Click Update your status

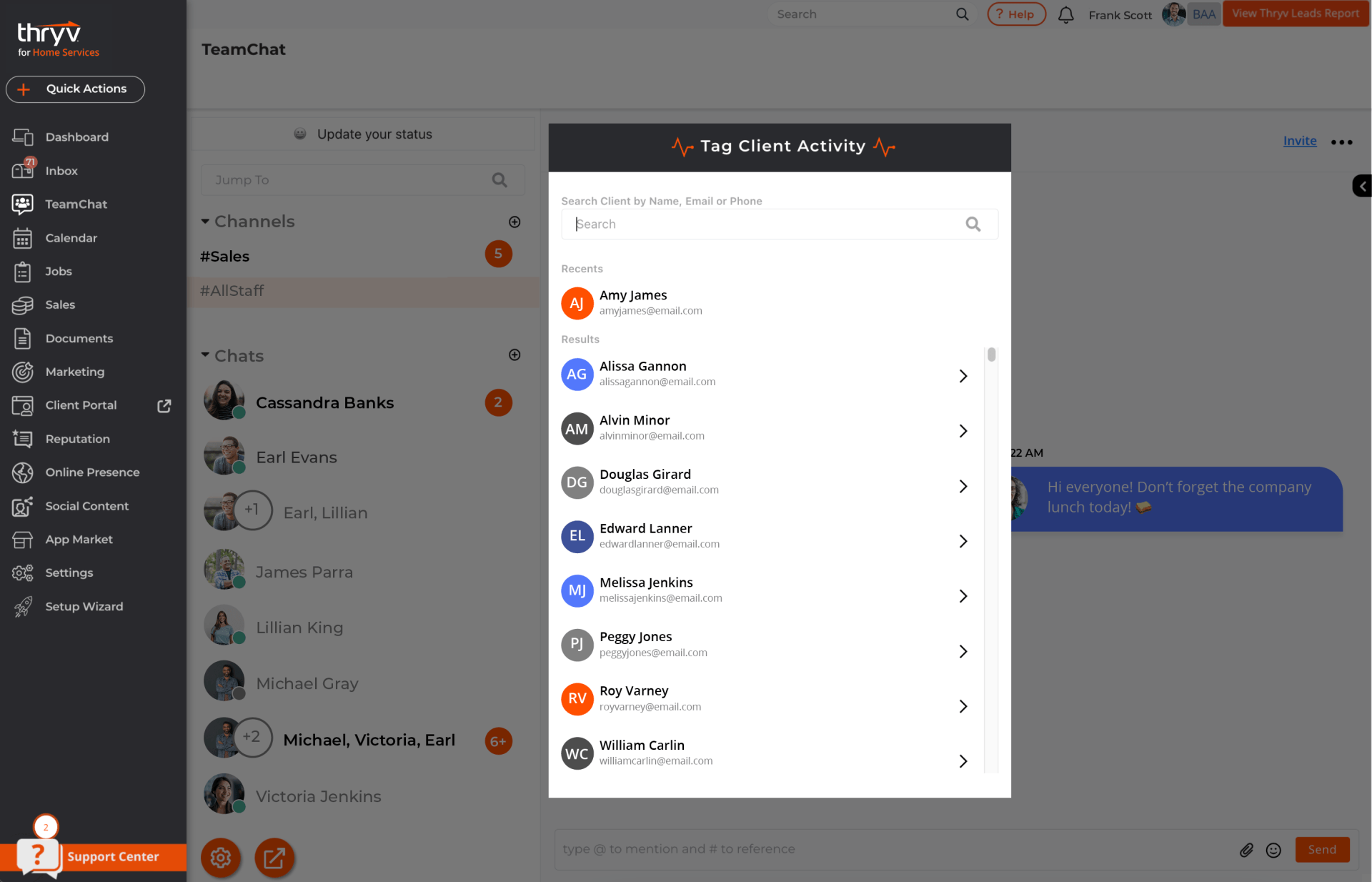[x=363, y=134]
